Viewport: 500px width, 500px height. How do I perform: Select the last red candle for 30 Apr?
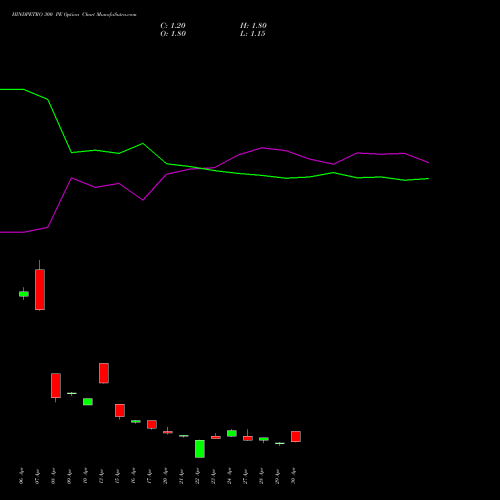pos(296,436)
